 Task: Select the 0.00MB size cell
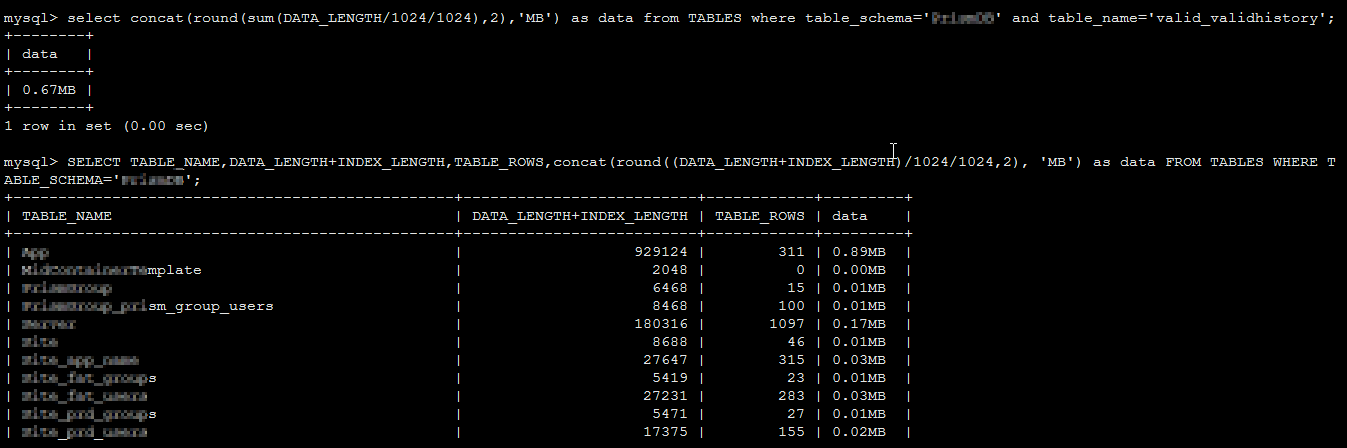point(858,270)
